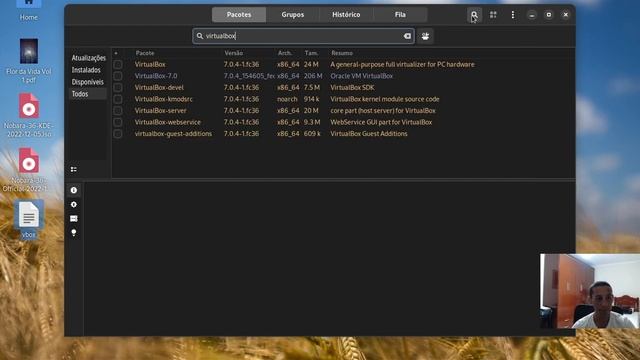Click 'VirtualBox Guest Additions' summary text

[x=369, y=134]
